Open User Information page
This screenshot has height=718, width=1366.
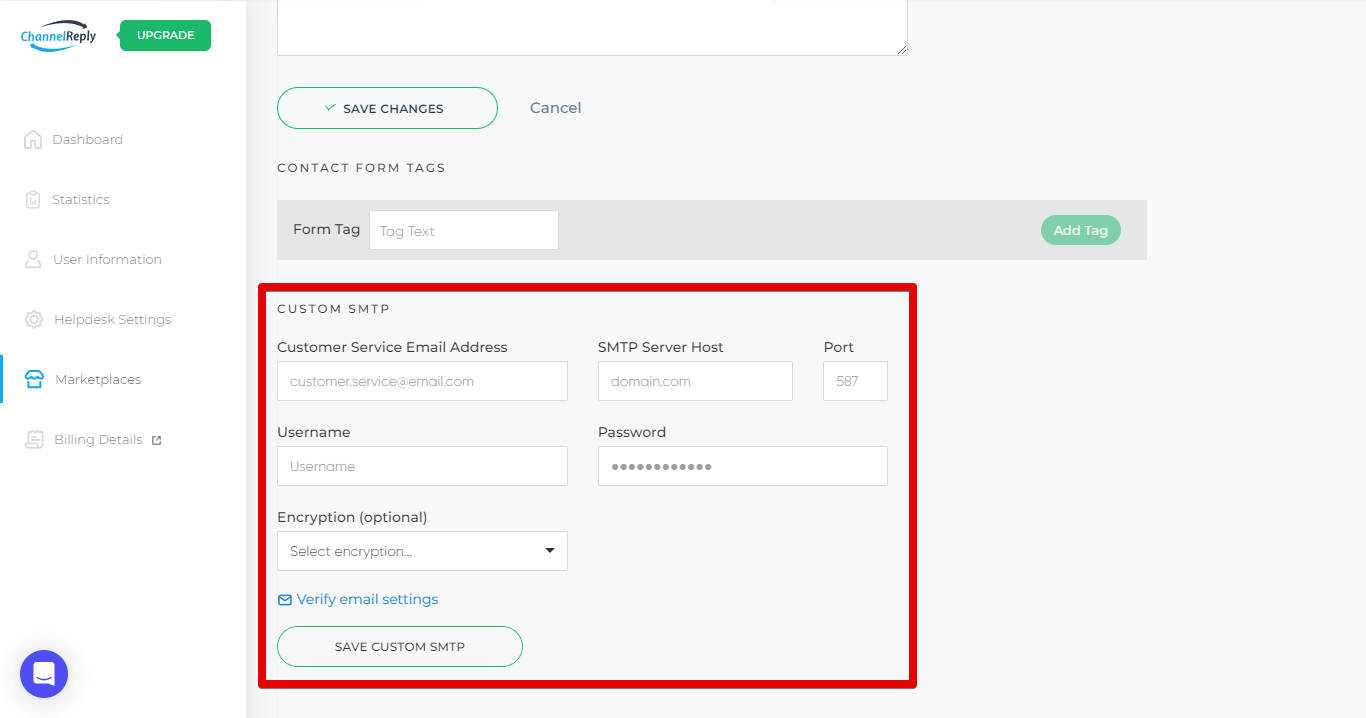(107, 259)
